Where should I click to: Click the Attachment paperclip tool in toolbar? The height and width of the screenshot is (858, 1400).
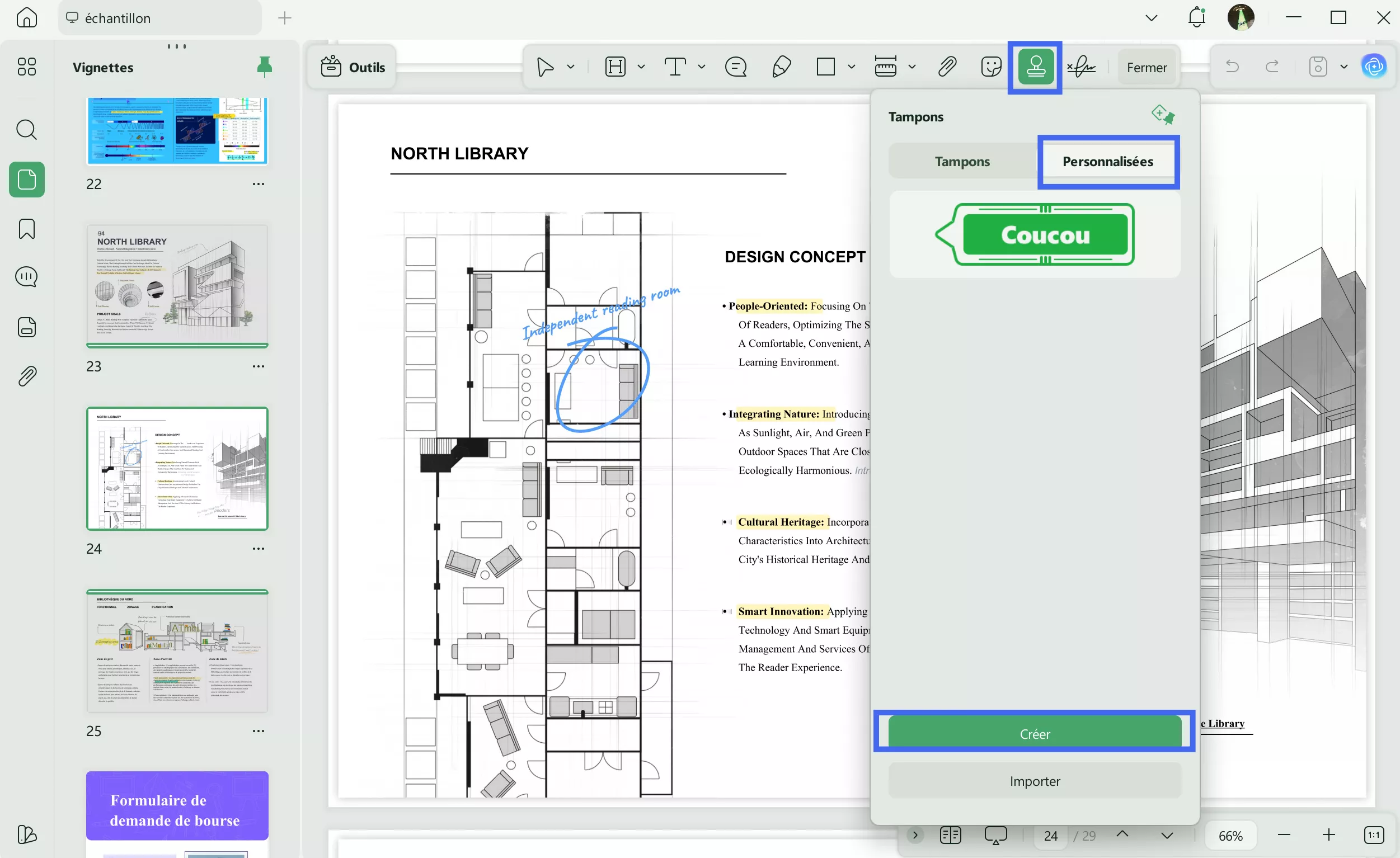946,67
